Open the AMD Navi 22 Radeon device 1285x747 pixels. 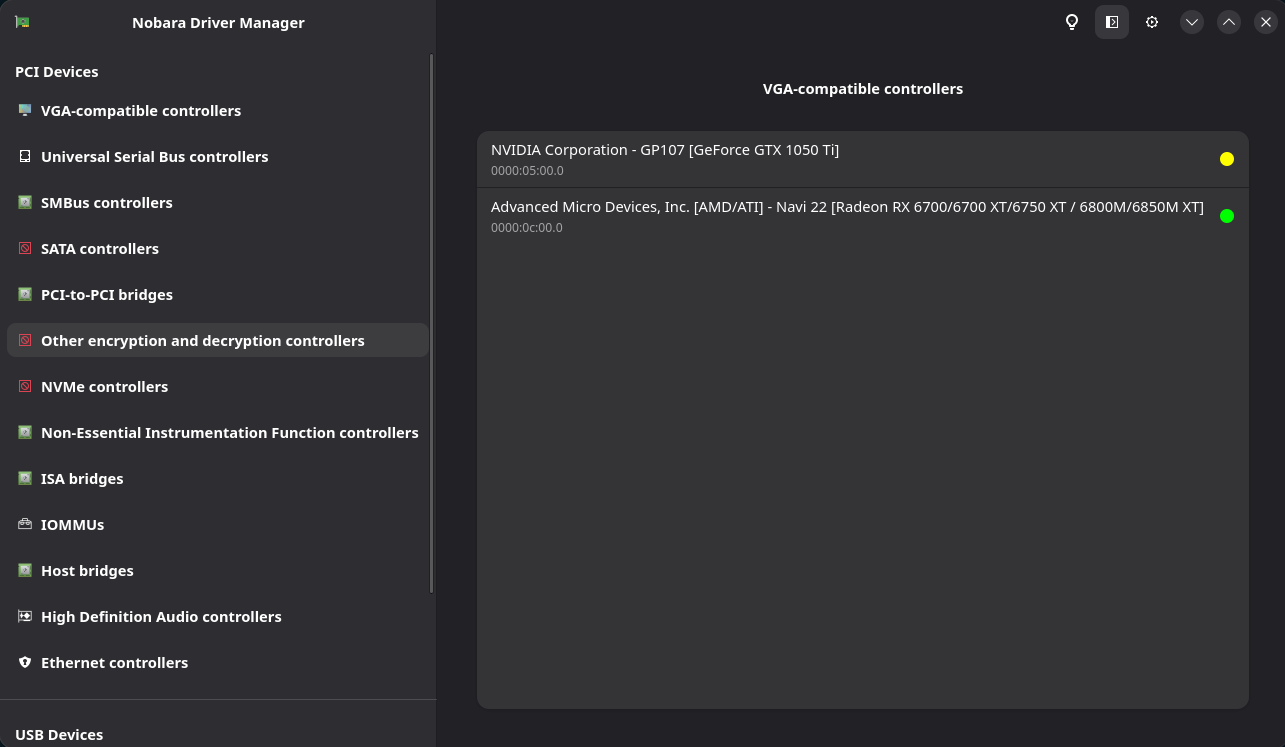pyautogui.click(x=846, y=216)
